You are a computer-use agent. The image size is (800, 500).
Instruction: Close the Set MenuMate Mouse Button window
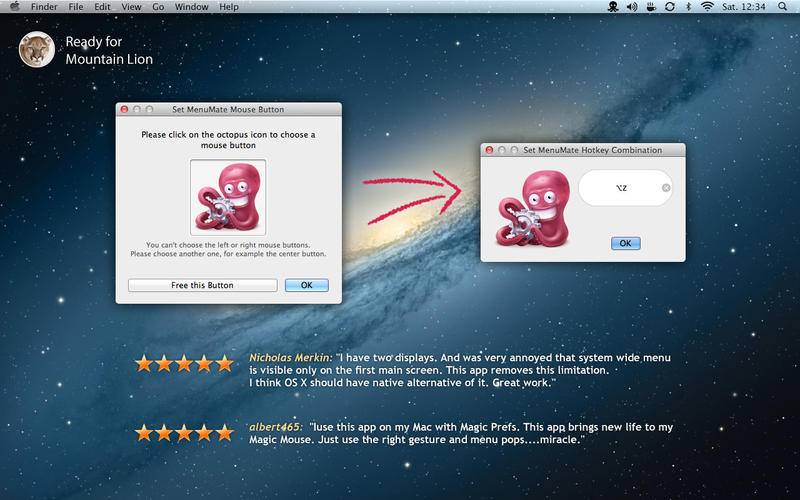tap(124, 109)
